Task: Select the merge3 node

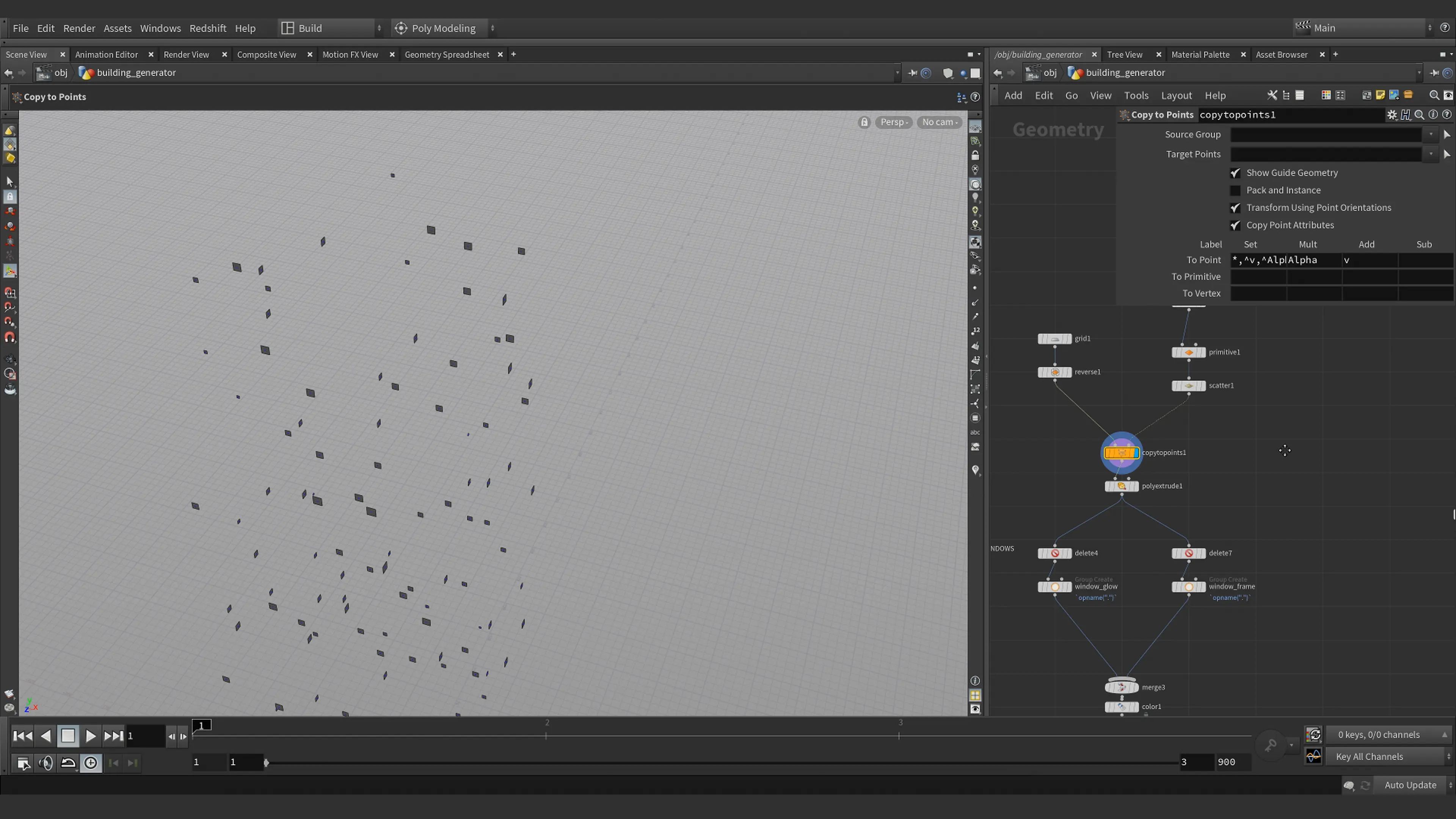Action: click(1122, 687)
